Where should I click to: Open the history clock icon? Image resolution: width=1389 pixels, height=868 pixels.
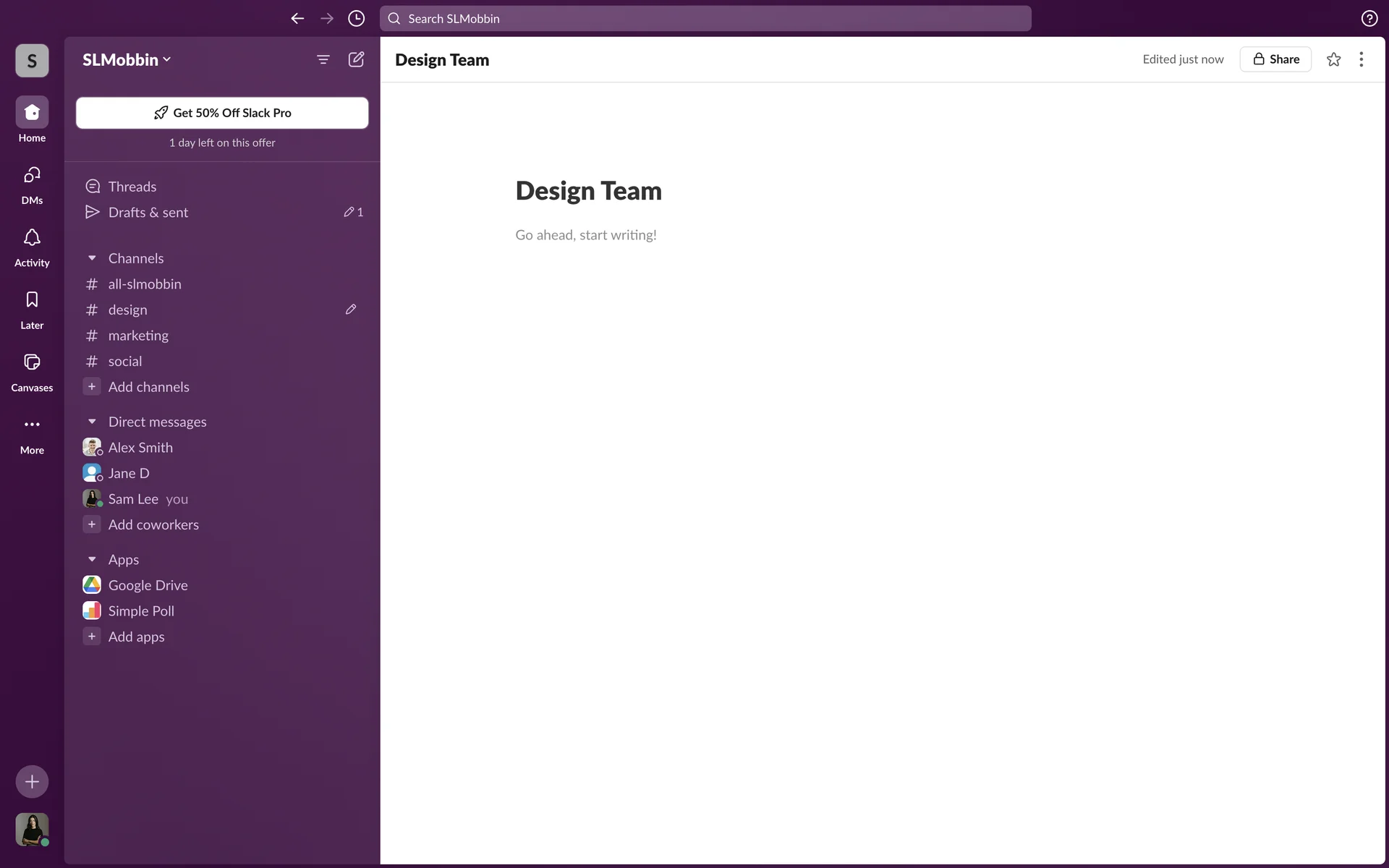[356, 19]
